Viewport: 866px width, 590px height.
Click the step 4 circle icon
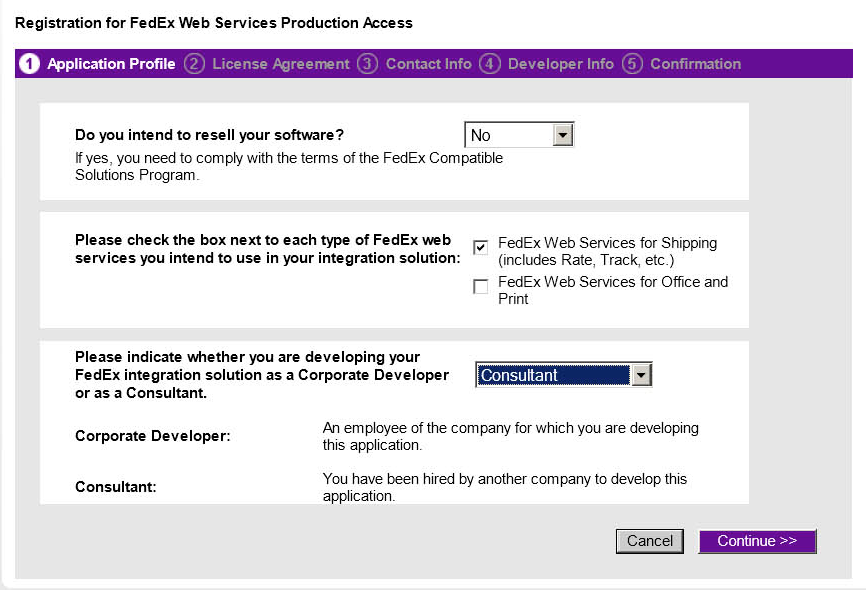point(490,64)
